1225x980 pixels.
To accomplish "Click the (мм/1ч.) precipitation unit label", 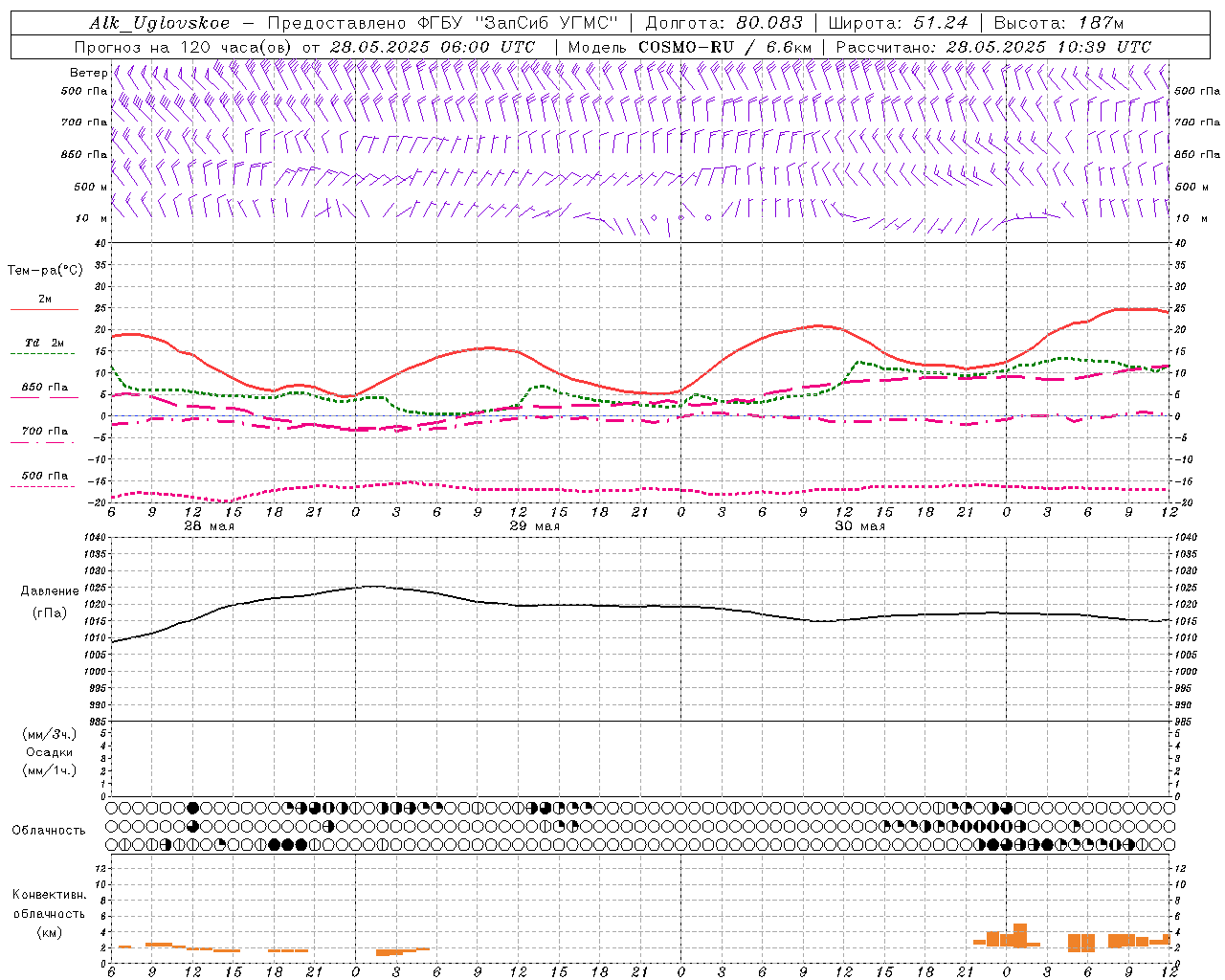I will (50, 770).
